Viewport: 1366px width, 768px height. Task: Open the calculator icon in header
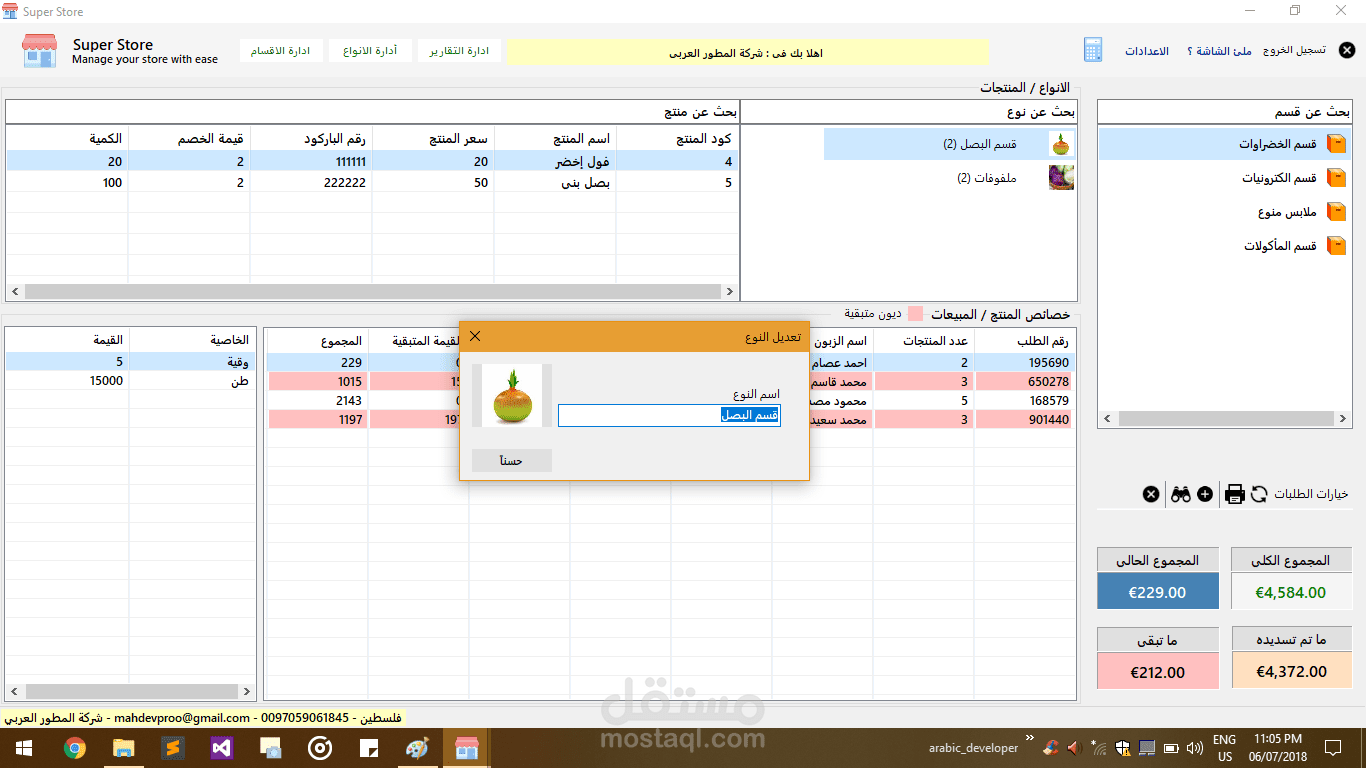[1093, 51]
